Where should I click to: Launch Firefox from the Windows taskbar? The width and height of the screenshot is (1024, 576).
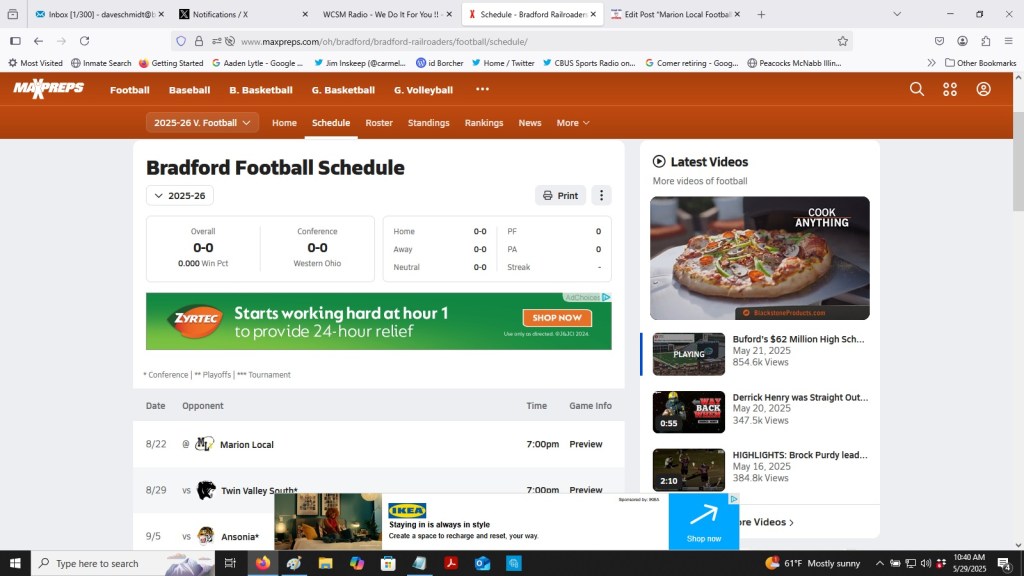(x=263, y=563)
